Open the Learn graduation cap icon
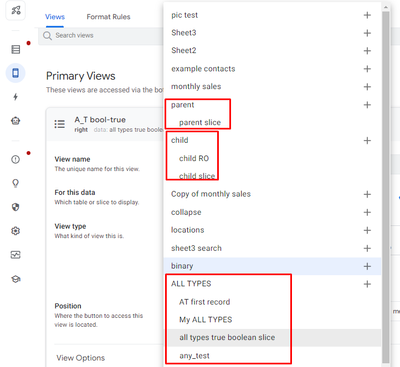The height and width of the screenshot is (367, 400). 16,279
